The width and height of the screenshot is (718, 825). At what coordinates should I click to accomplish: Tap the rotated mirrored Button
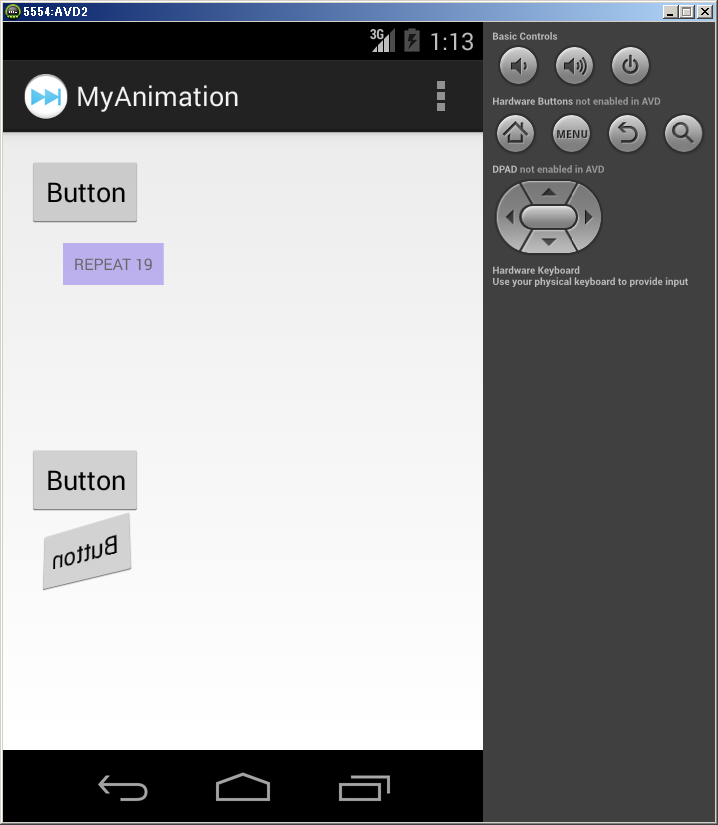click(x=87, y=551)
